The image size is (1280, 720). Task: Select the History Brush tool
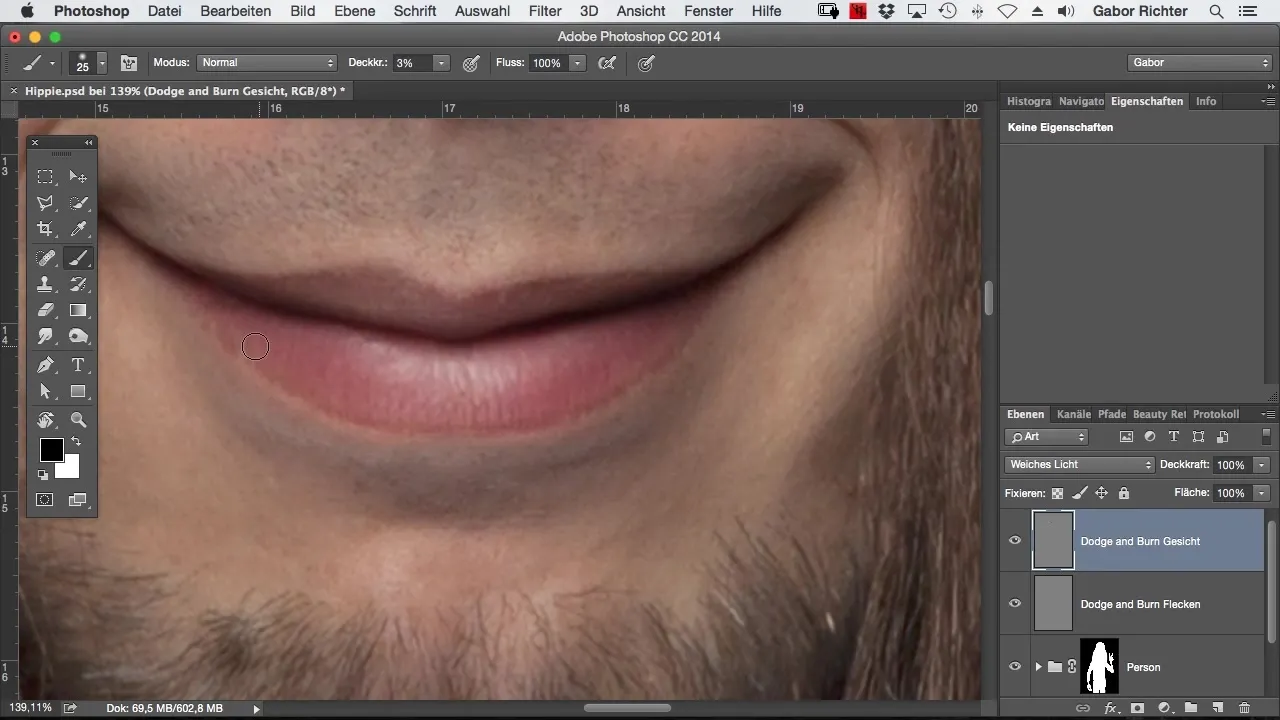(x=78, y=284)
